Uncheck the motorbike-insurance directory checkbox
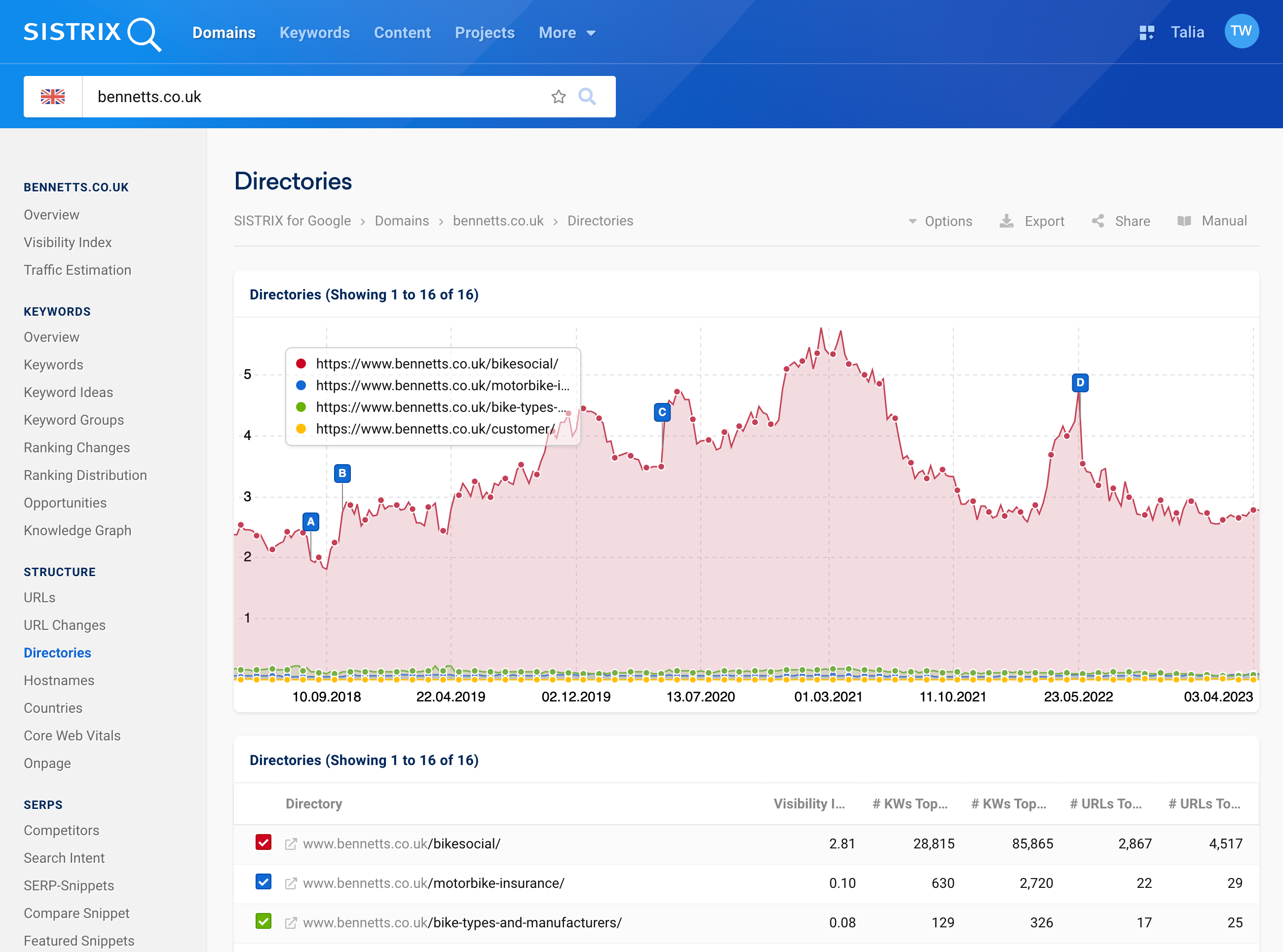1283x952 pixels. point(264,881)
